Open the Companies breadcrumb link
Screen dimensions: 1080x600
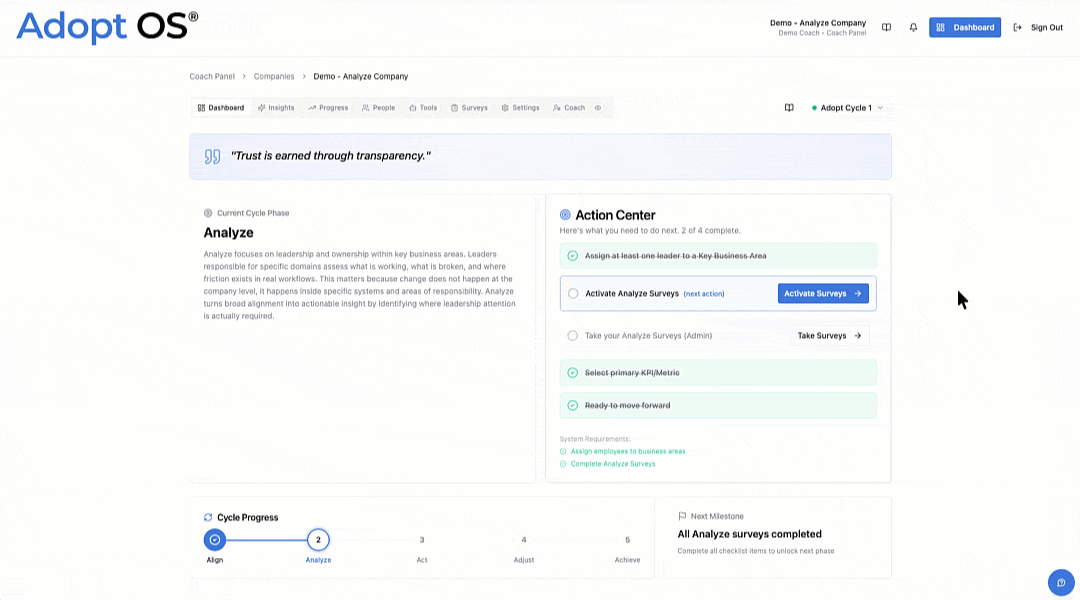[274, 76]
